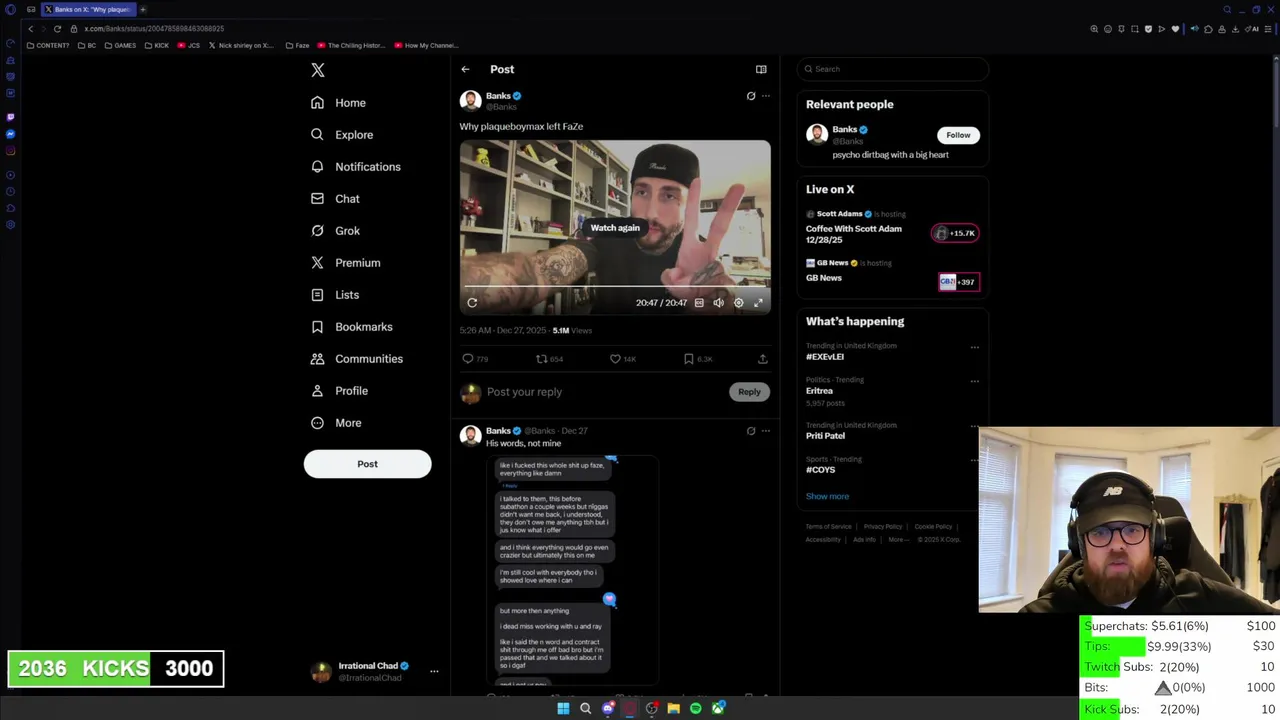Toggle video captions
This screenshot has width=1280, height=720.
(x=699, y=303)
